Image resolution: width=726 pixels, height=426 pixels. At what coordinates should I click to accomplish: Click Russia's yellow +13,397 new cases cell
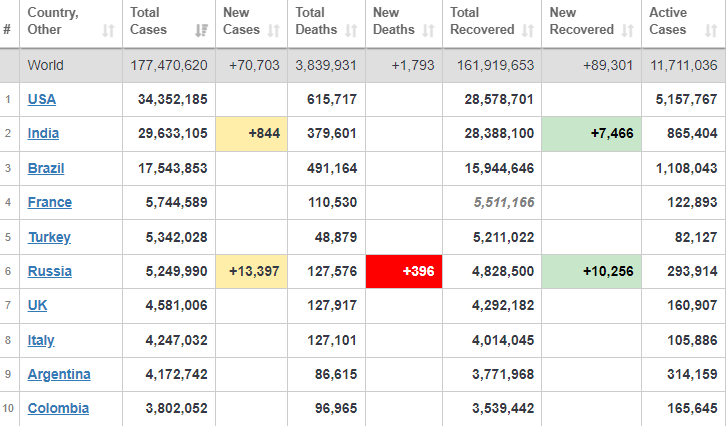click(x=251, y=271)
